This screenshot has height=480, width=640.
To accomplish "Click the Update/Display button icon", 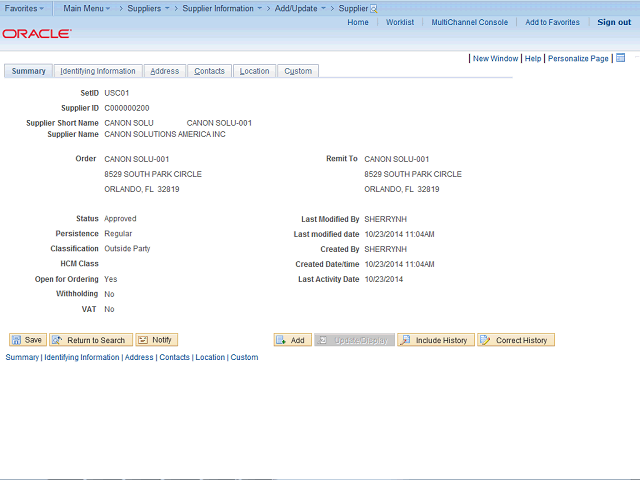I will [322, 340].
